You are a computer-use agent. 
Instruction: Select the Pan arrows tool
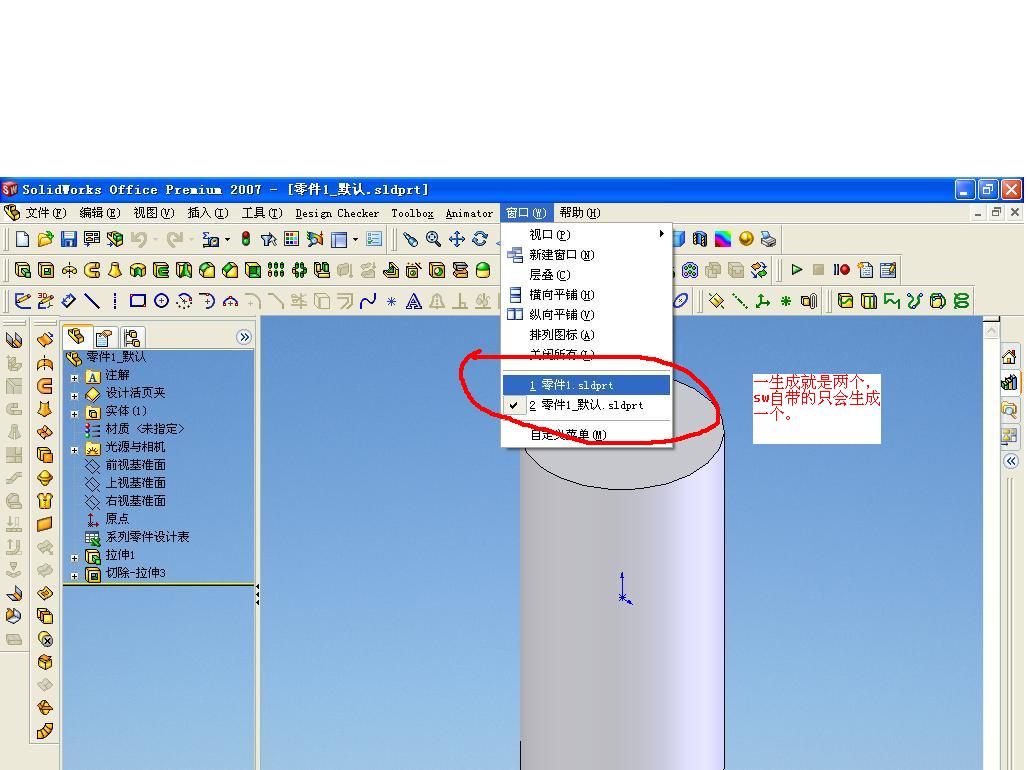click(457, 239)
